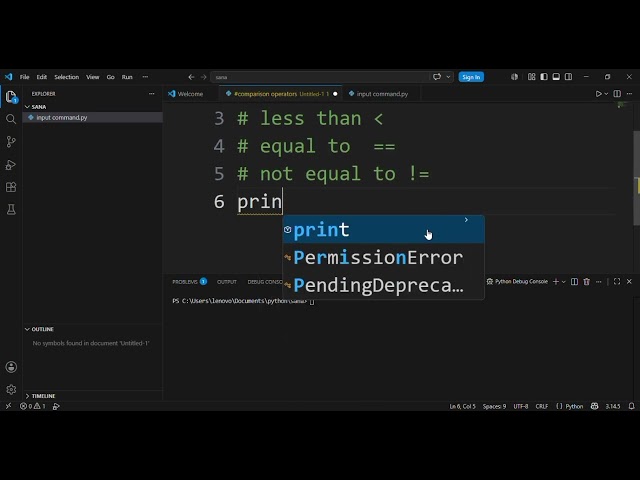Open the File menu

coord(24,77)
